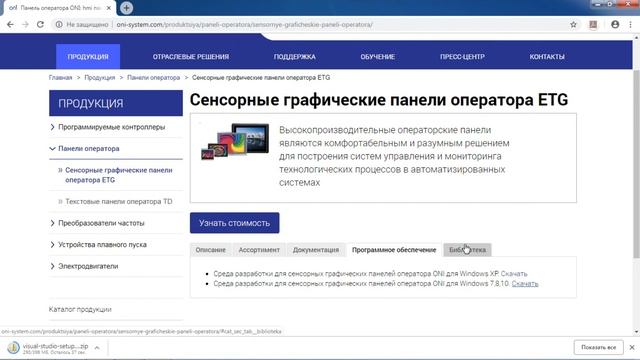Select 'Сенсорные графические панели оператора ETG' sidebar item
This screenshot has width=640, height=360.
118,175
